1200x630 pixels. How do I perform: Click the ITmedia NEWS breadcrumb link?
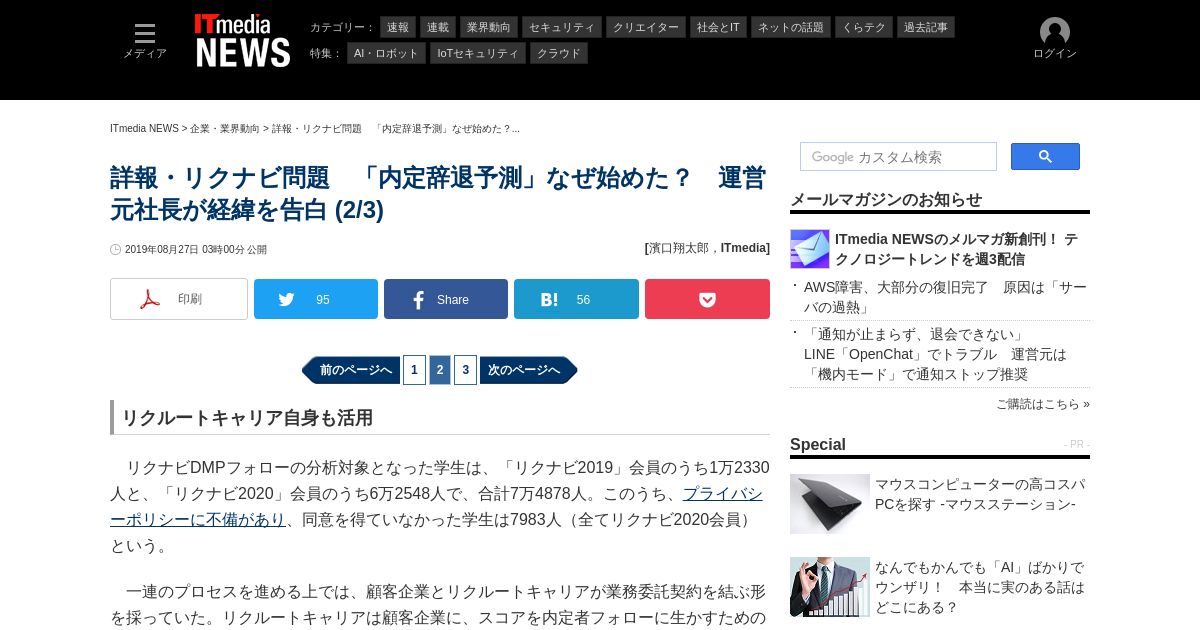pyautogui.click(x=144, y=129)
